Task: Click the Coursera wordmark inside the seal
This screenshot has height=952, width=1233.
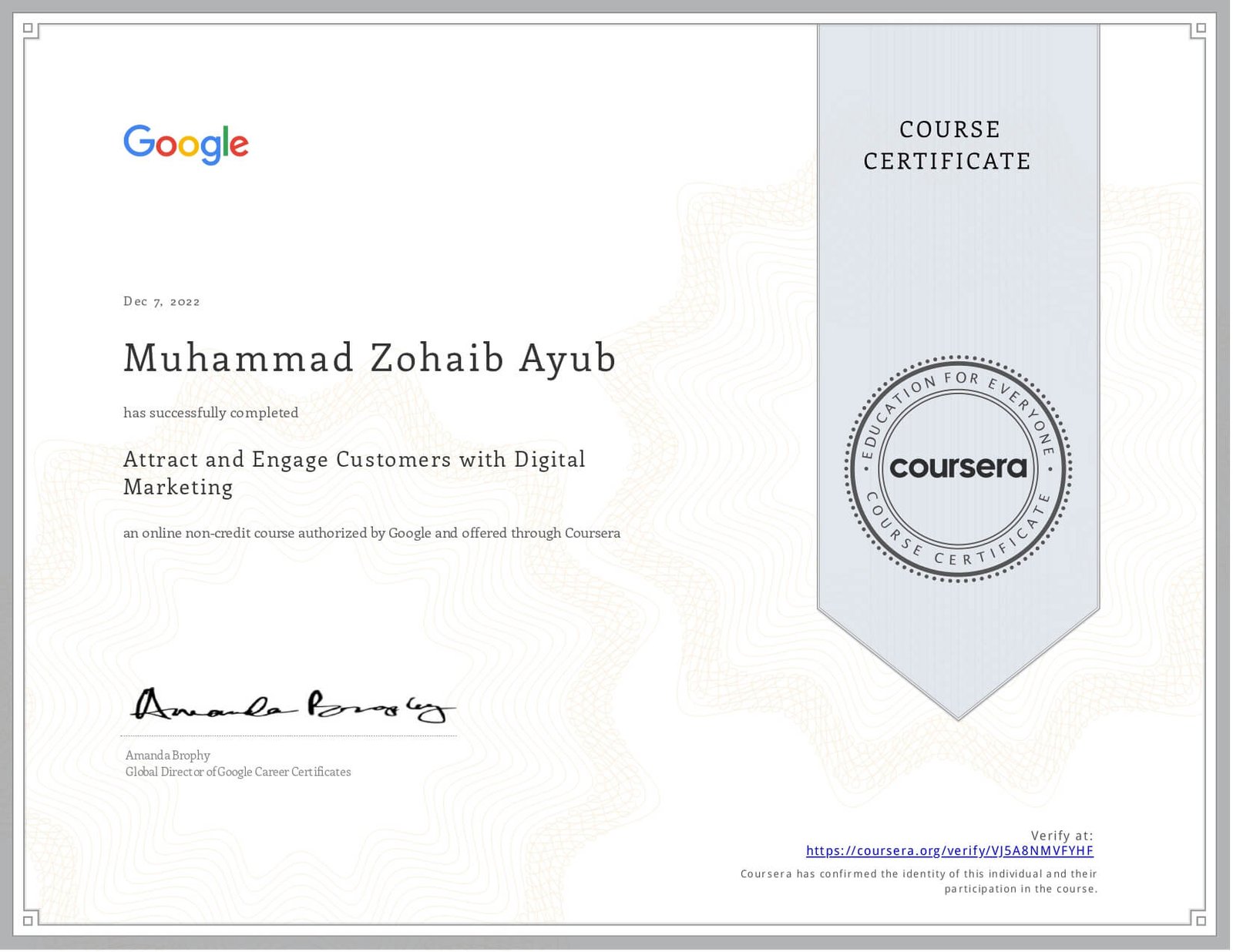Action: [x=958, y=468]
